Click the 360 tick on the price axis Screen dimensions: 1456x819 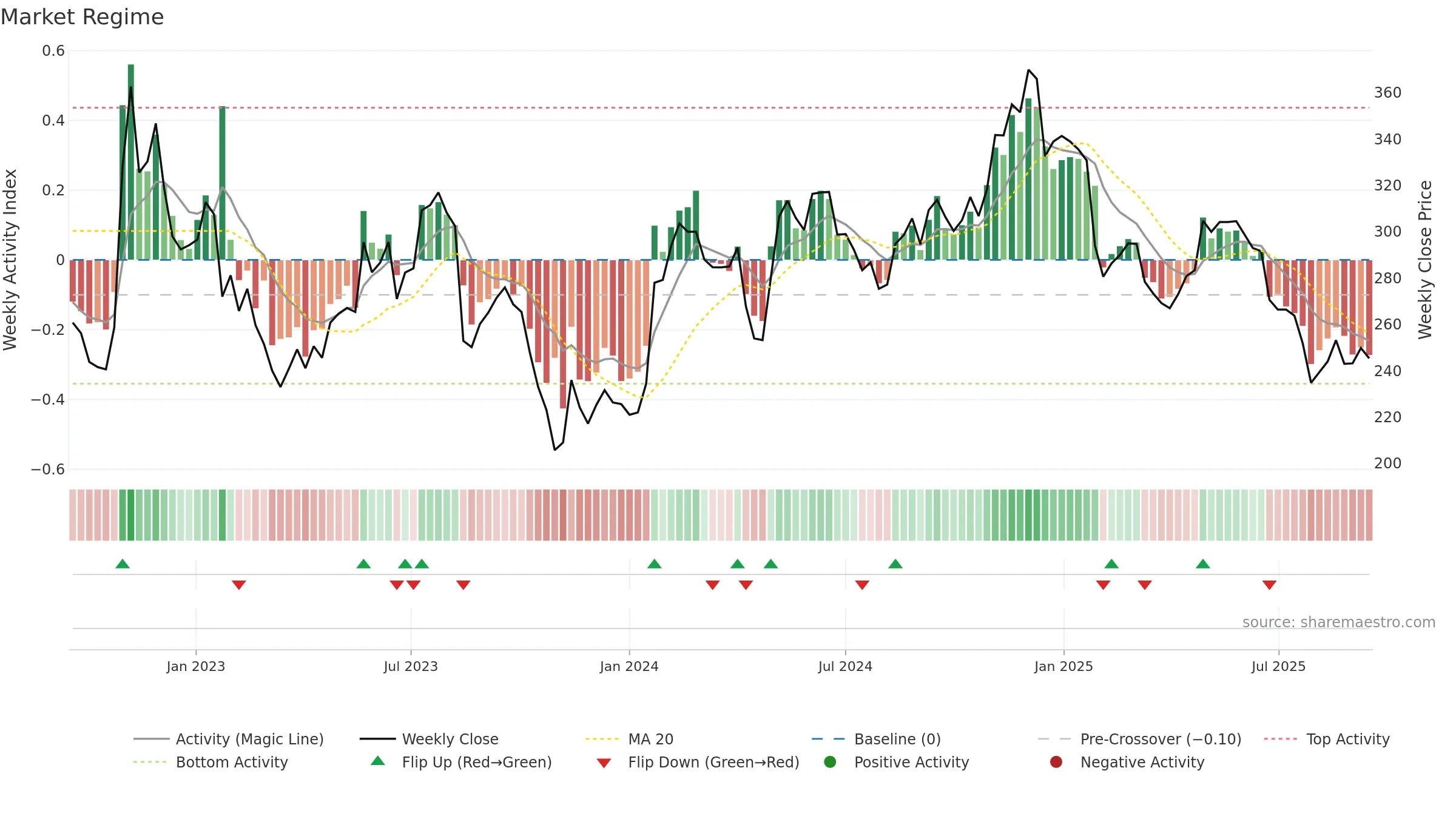(1387, 93)
